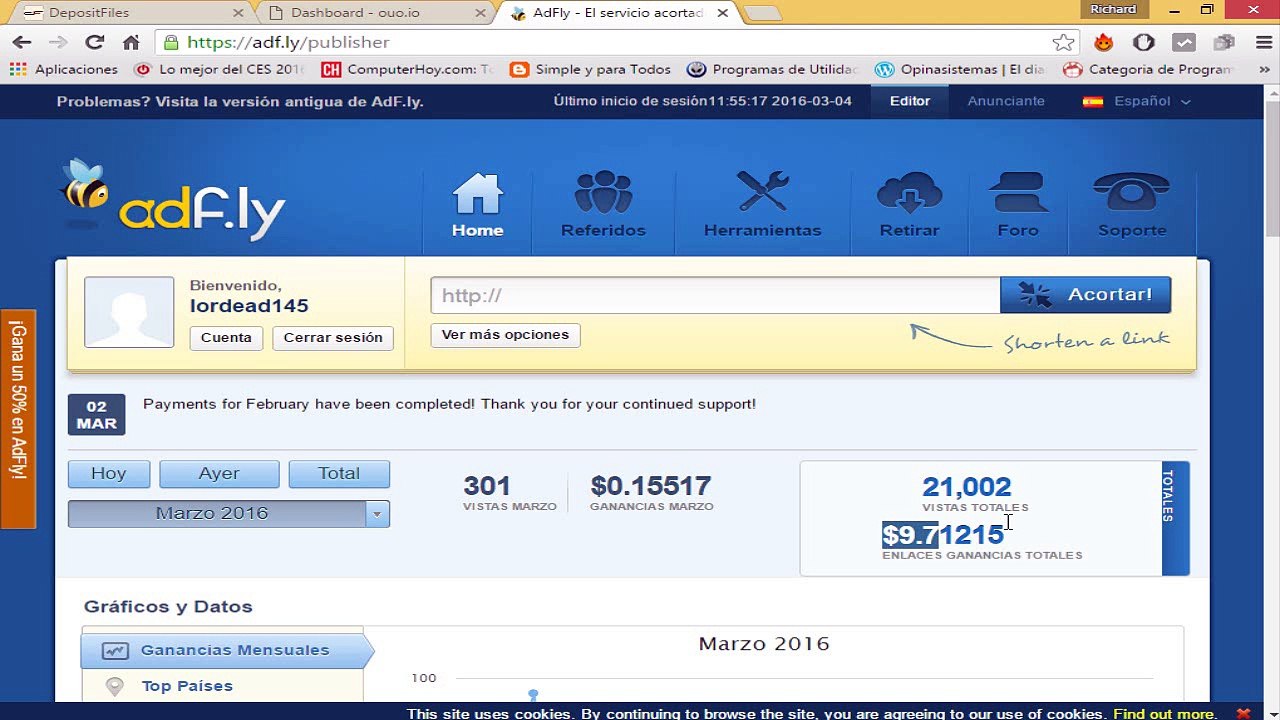Open bookmark Lo mejor del CES 2016
This screenshot has width=1280, height=720.
(219, 70)
